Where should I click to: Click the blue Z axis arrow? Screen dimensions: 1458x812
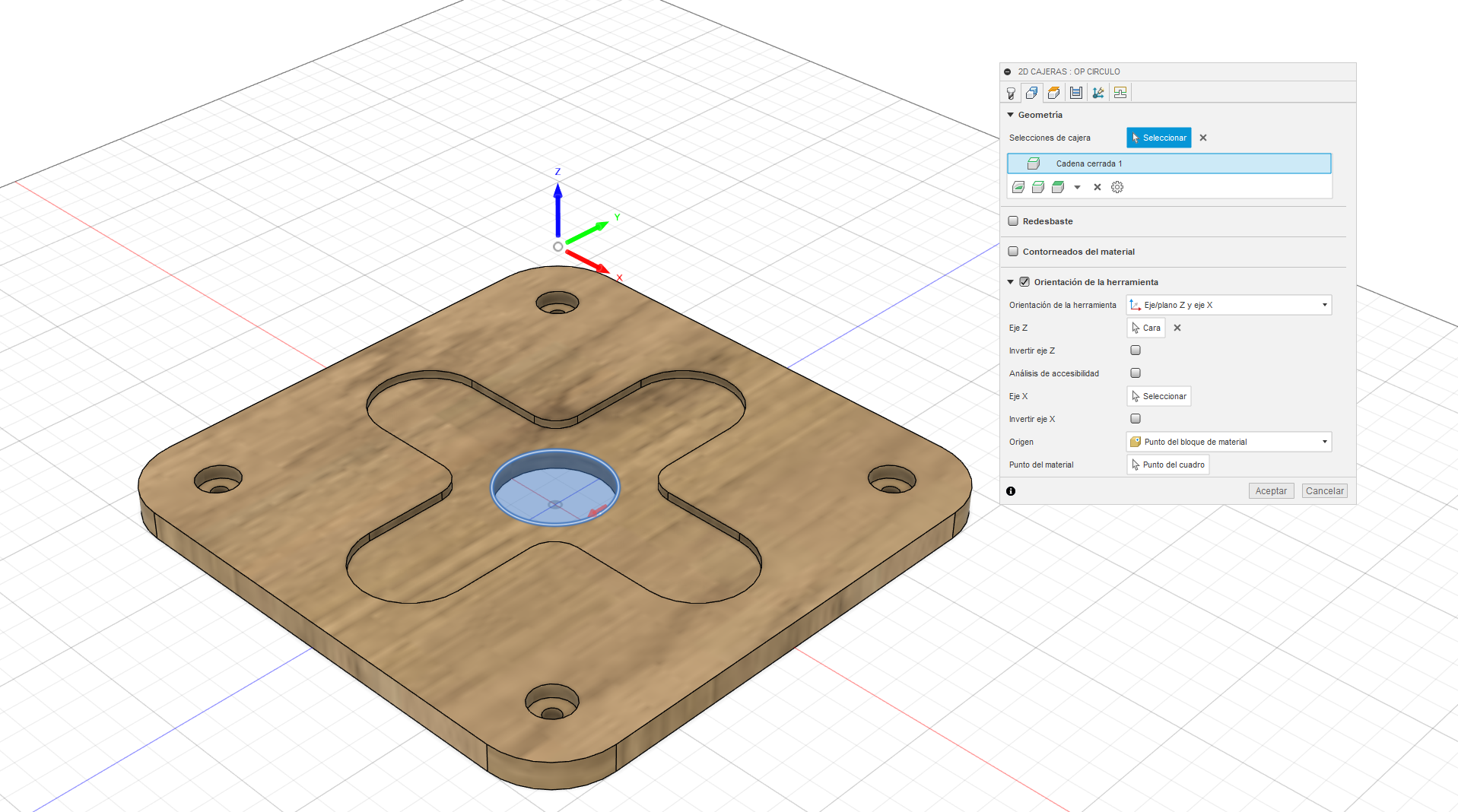[x=557, y=209]
